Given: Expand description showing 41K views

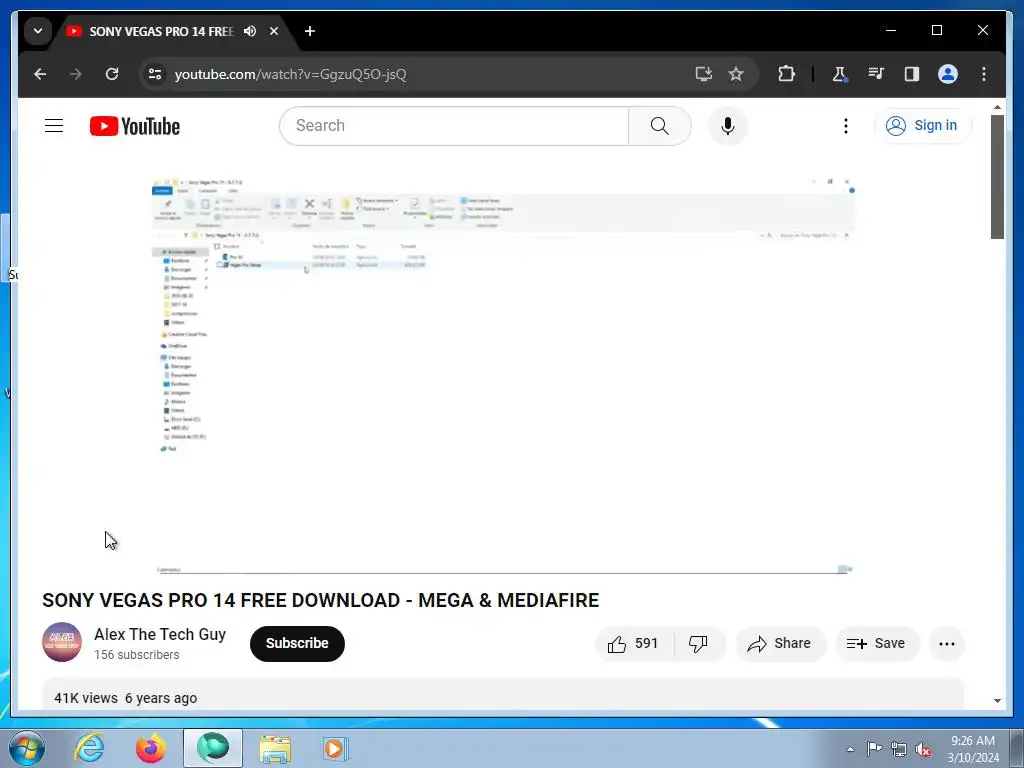Looking at the screenshot, I should coord(503,695).
